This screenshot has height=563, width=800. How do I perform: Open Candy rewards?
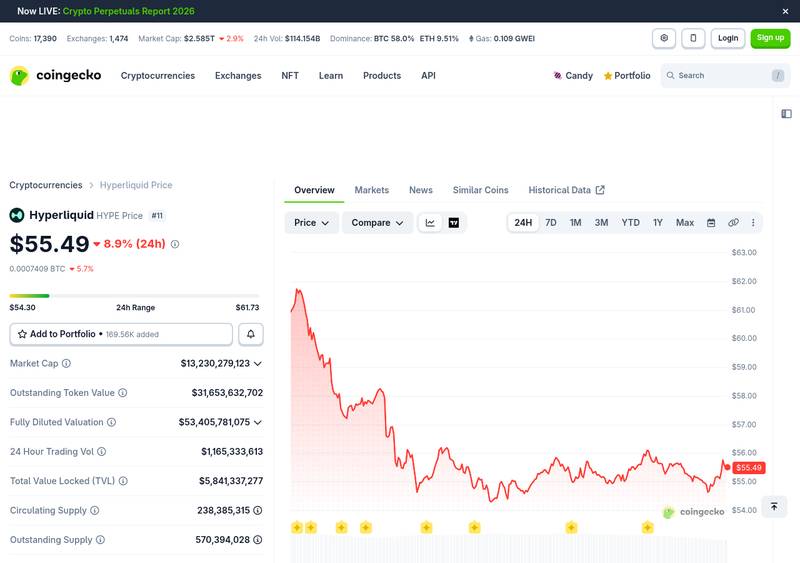(x=573, y=76)
